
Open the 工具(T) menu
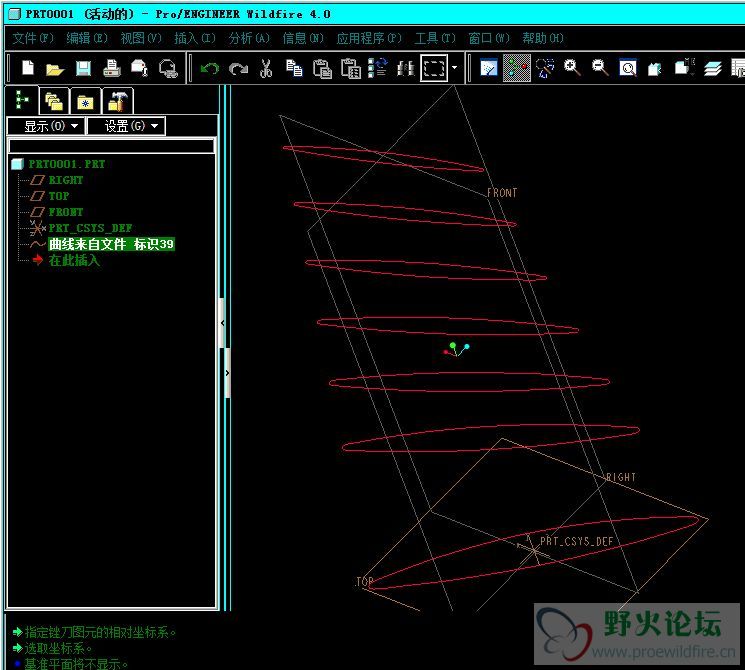[435, 38]
